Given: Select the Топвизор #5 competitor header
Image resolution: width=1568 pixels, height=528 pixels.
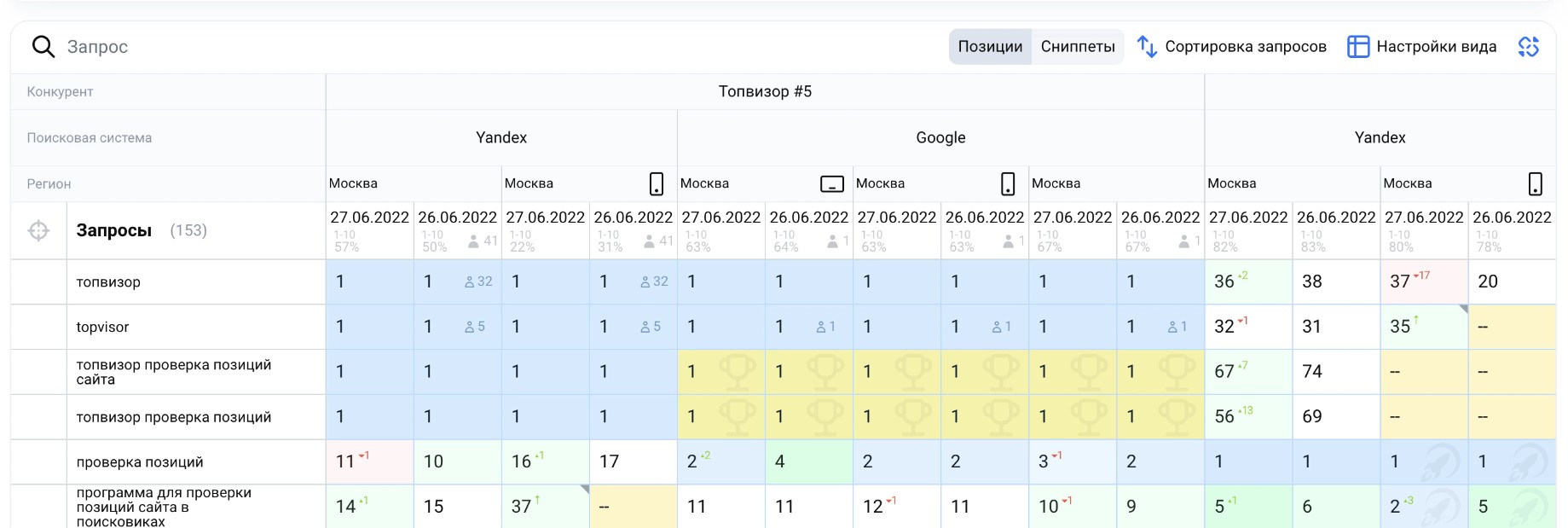Looking at the screenshot, I should coord(765,91).
